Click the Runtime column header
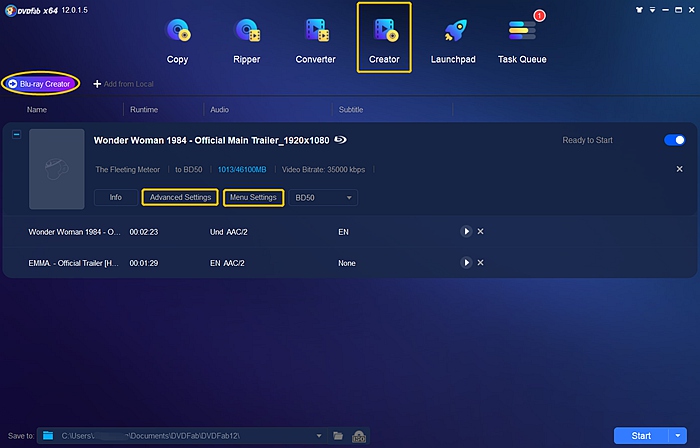This screenshot has width=700, height=448. 144,110
